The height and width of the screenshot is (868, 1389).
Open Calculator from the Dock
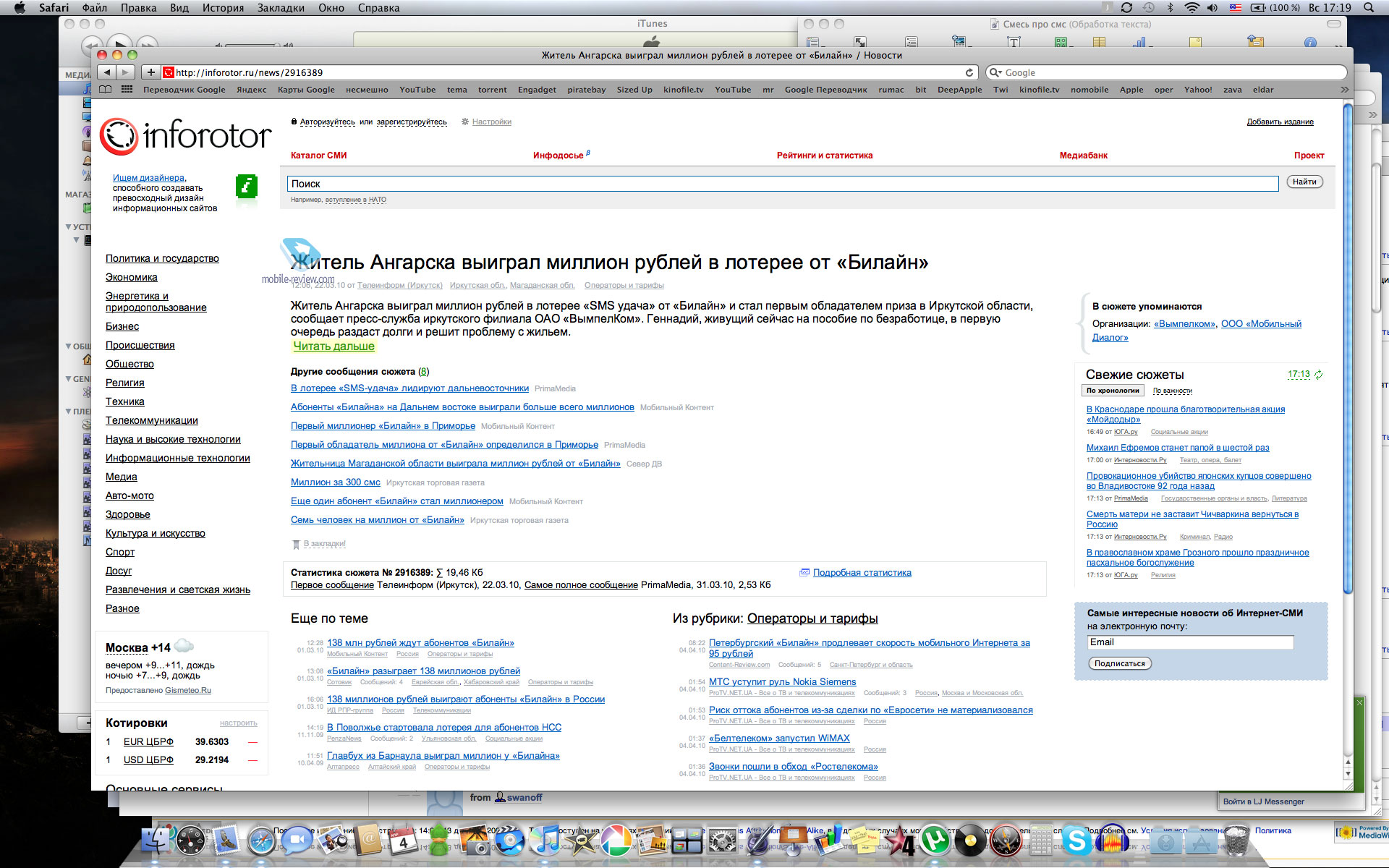pyautogui.click(x=1041, y=841)
